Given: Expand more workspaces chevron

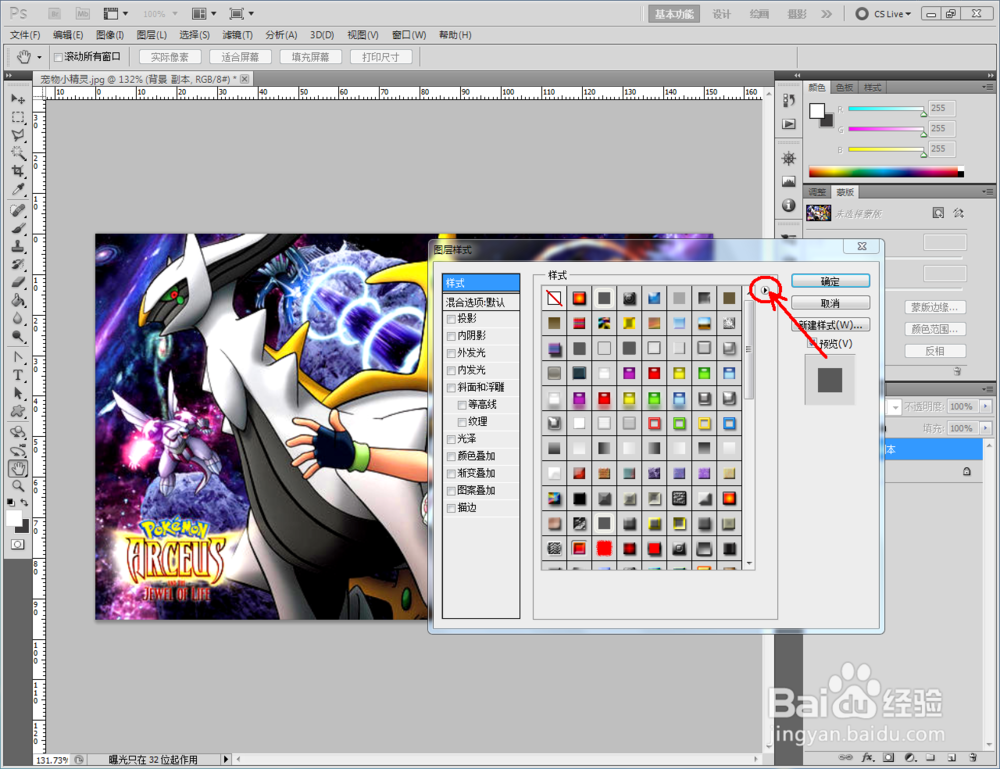Looking at the screenshot, I should (827, 14).
